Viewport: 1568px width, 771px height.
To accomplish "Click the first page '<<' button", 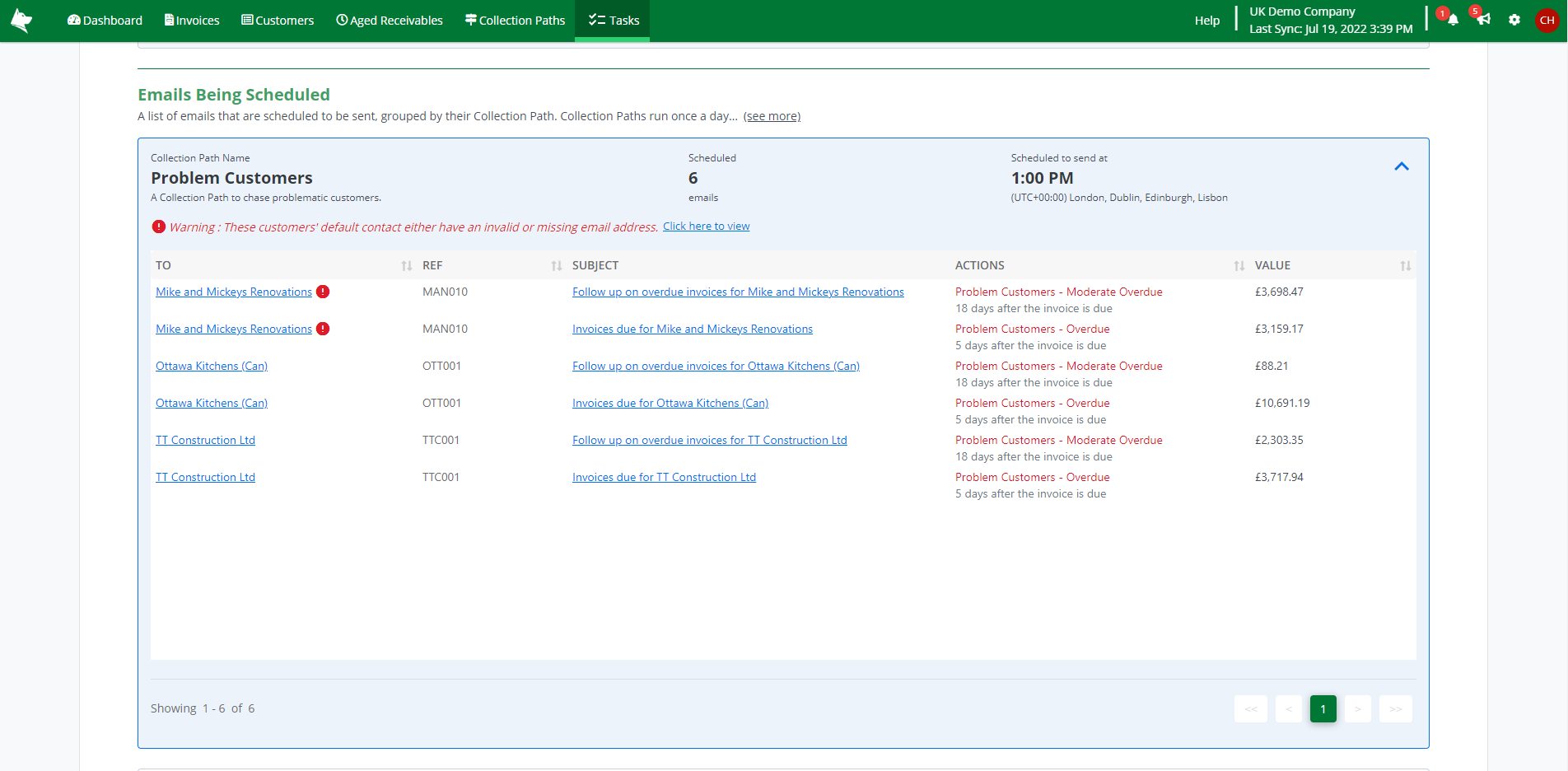I will [x=1251, y=708].
